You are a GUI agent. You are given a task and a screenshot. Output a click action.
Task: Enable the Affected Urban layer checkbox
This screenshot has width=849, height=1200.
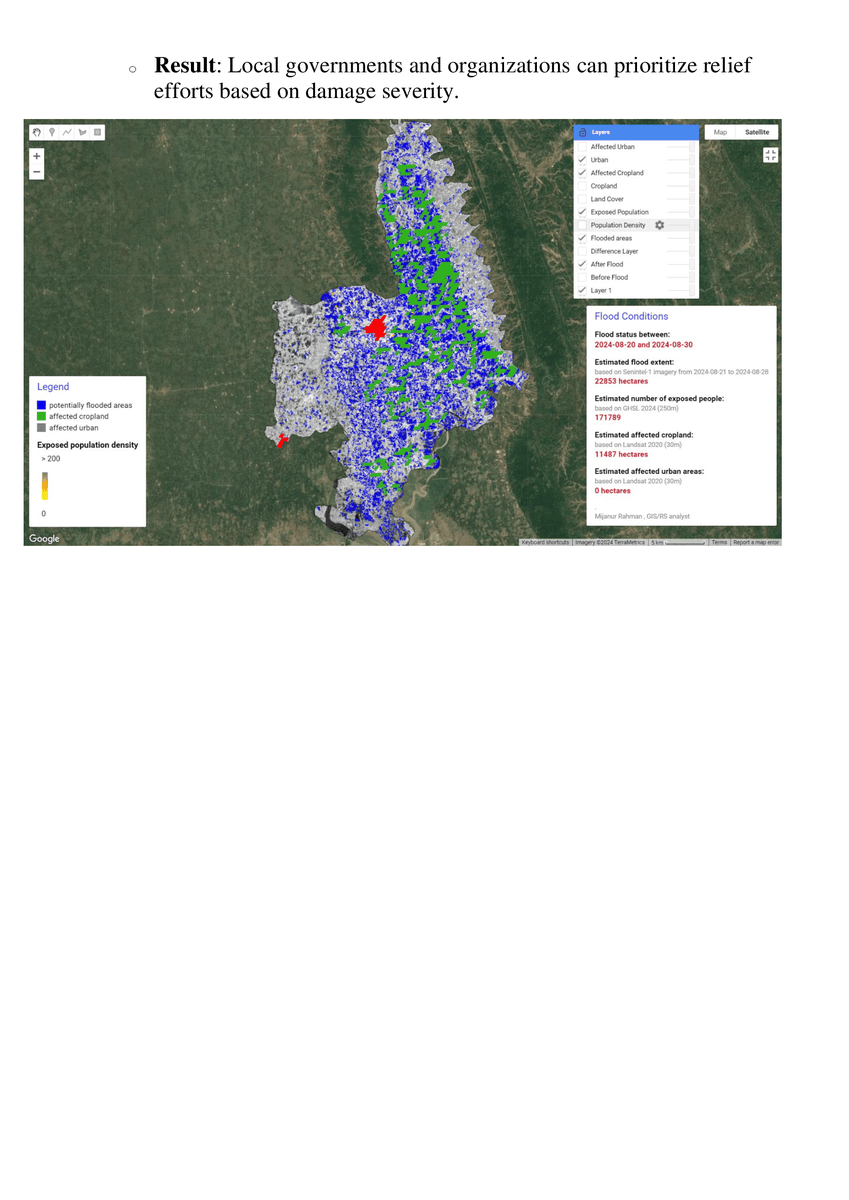582,147
